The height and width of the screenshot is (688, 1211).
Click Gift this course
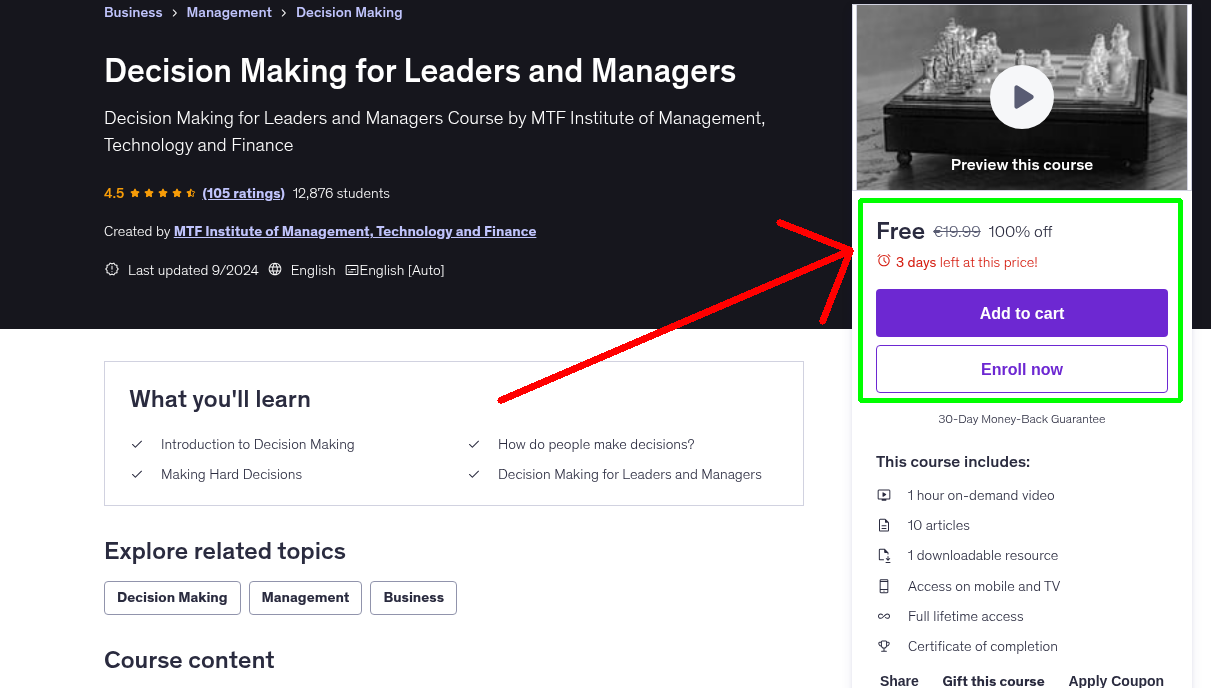pyautogui.click(x=993, y=681)
